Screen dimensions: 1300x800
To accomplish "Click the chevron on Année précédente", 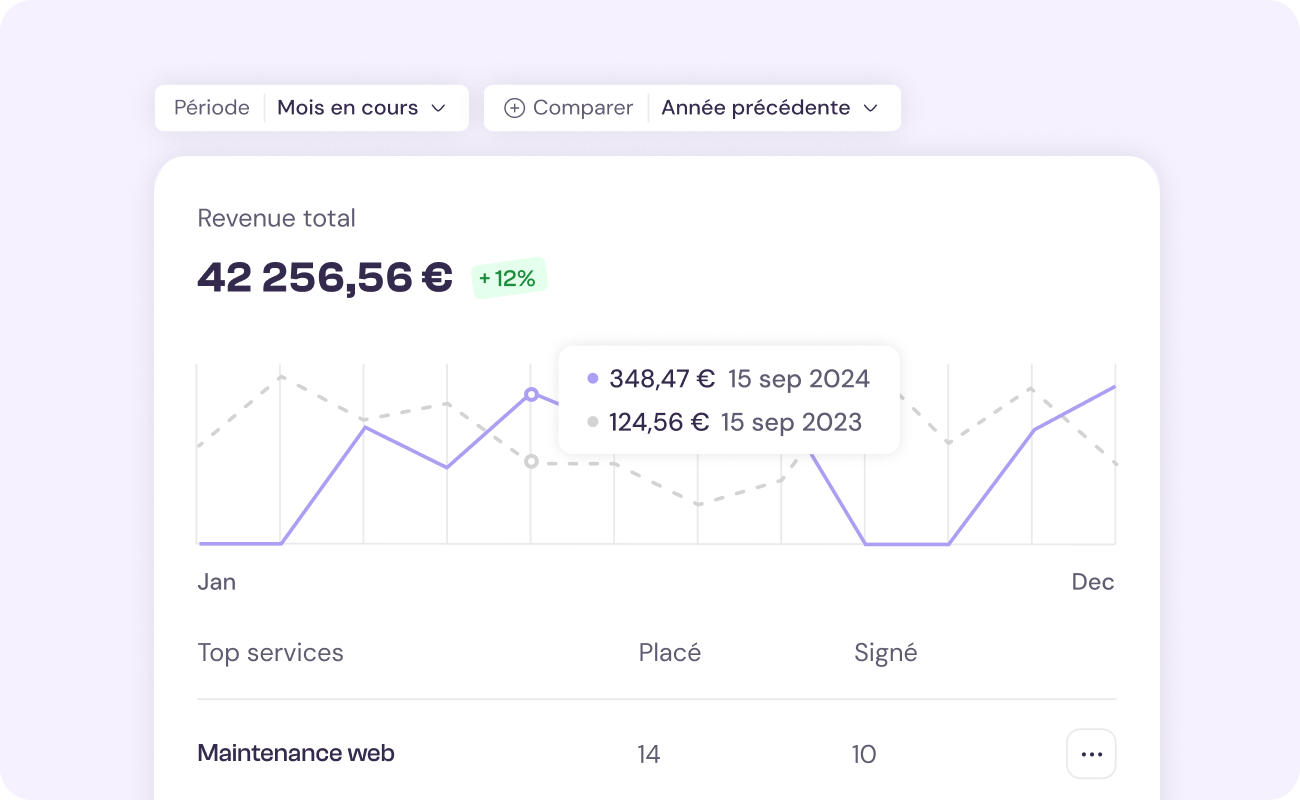I will pos(871,108).
